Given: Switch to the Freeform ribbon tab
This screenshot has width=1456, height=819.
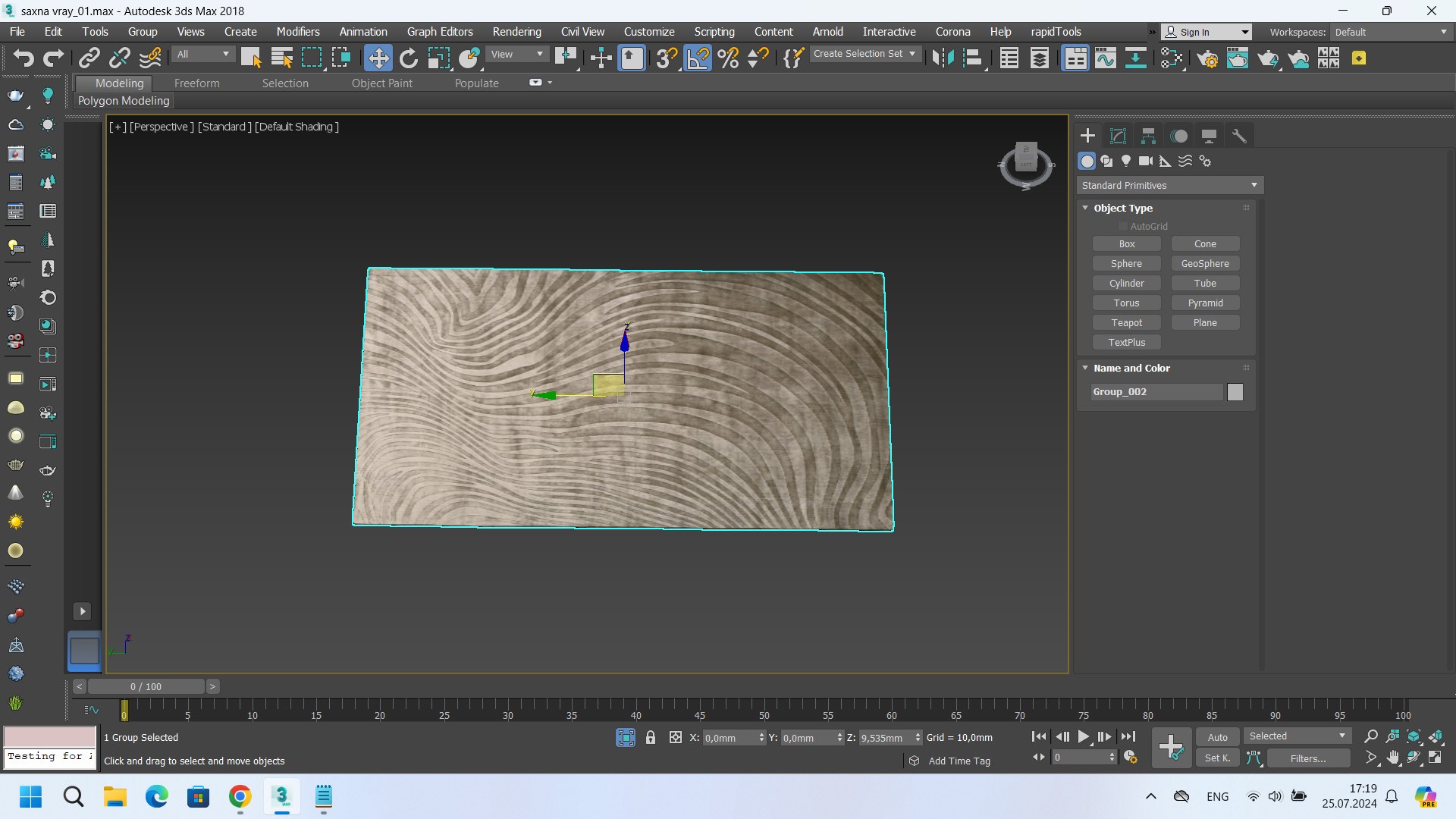Looking at the screenshot, I should coord(196,83).
